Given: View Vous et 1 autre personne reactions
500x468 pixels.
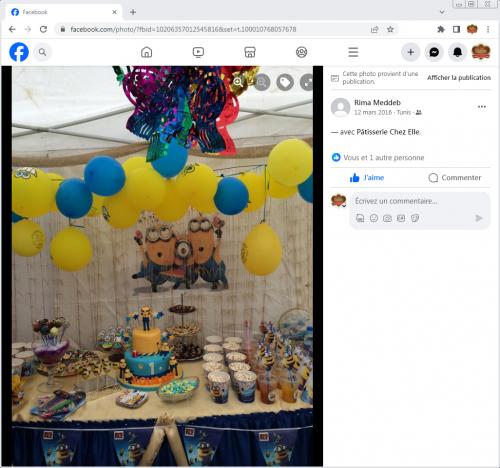Looking at the screenshot, I should [x=378, y=157].
